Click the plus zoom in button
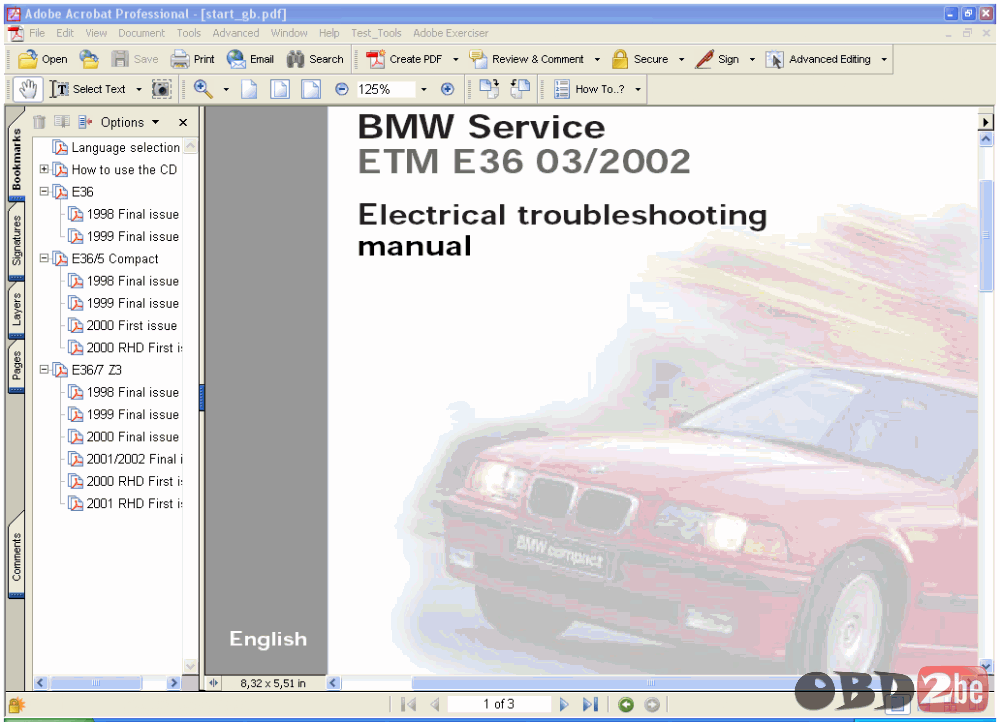The image size is (1000, 722). (448, 89)
